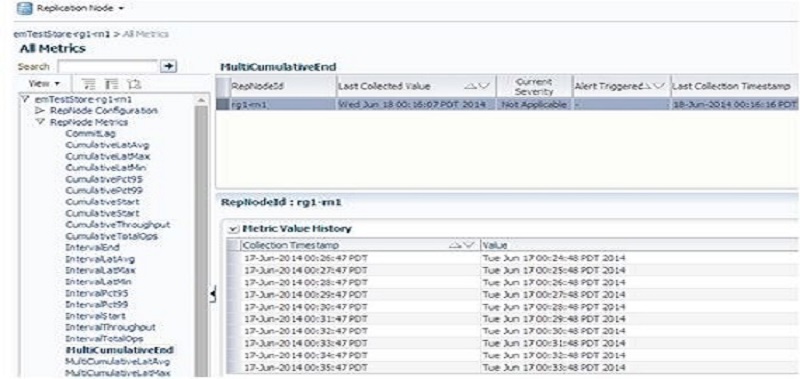Select the IntervalPct95 metric
Viewport: 800px width, 379px height.
click(96, 293)
